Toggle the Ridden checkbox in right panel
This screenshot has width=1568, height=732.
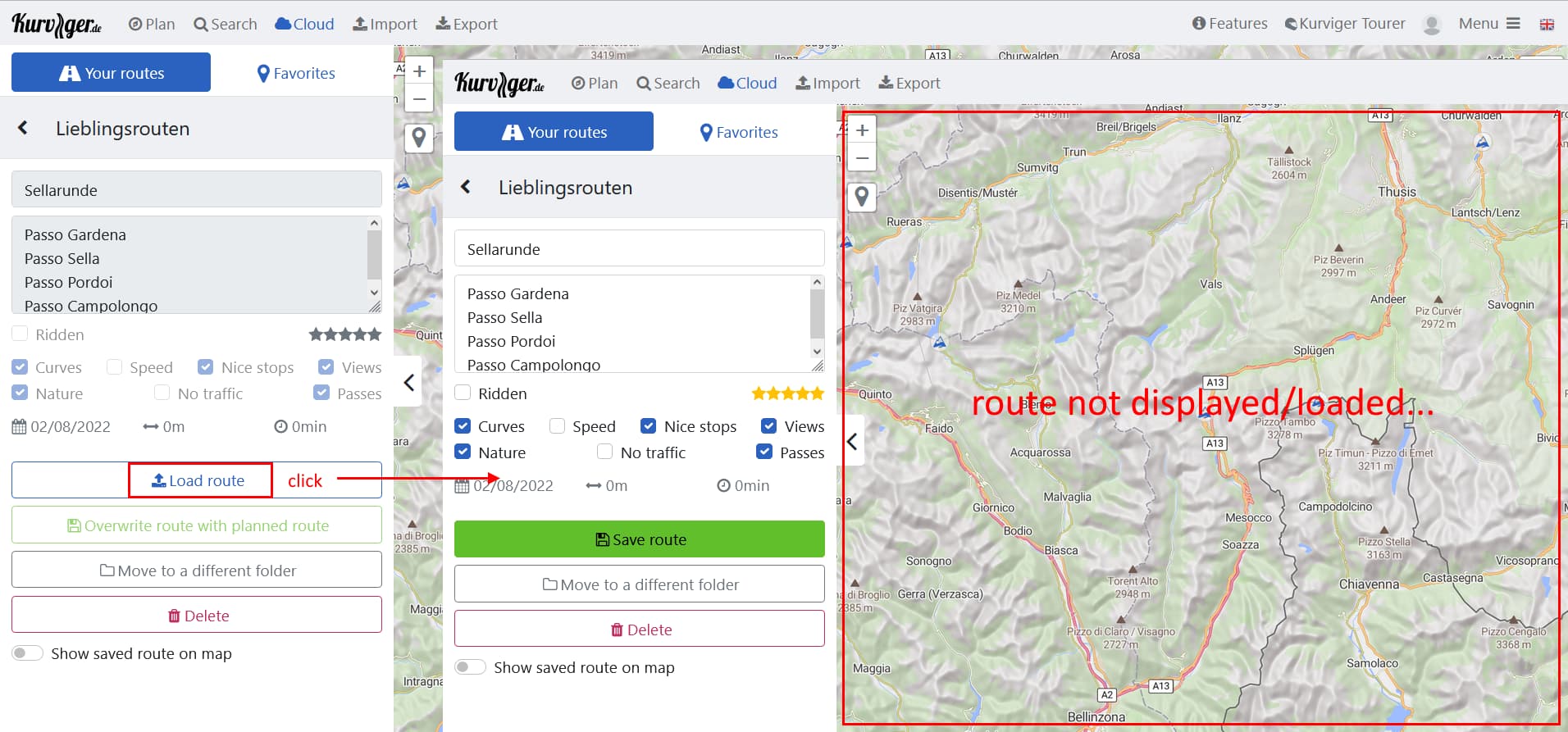point(463,393)
